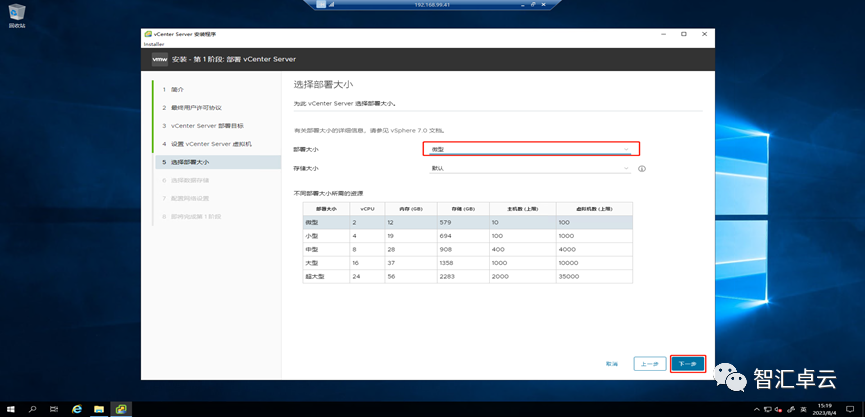Select the 超大型 row label in table

point(314,276)
